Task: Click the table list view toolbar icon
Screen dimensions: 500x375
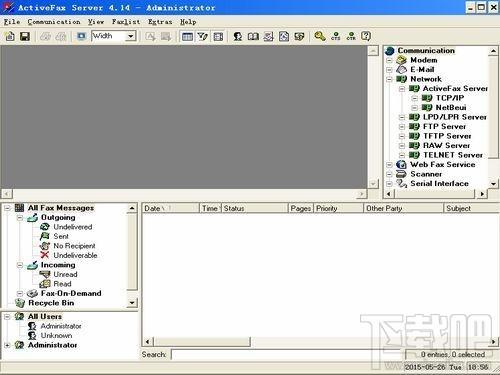Action: click(187, 36)
